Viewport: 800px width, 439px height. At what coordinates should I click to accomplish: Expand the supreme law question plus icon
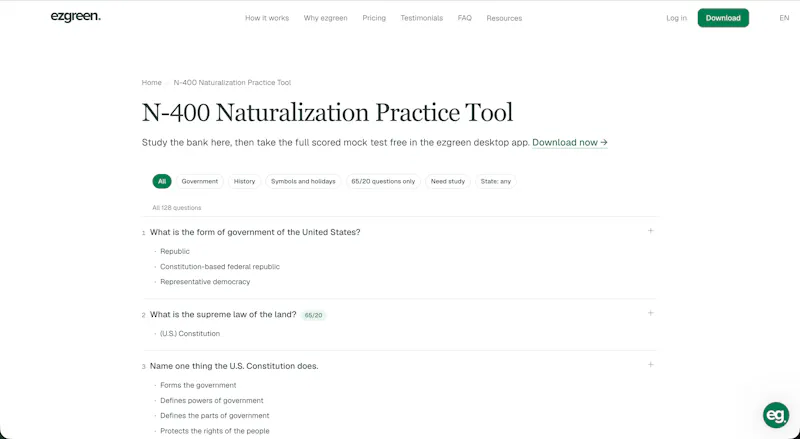(x=651, y=313)
